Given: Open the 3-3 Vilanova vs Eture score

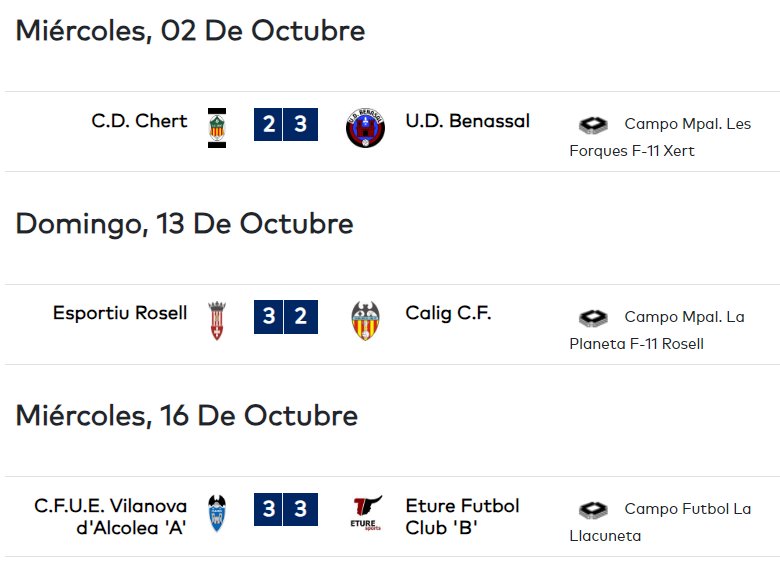Looking at the screenshot, I should pyautogui.click(x=286, y=509).
